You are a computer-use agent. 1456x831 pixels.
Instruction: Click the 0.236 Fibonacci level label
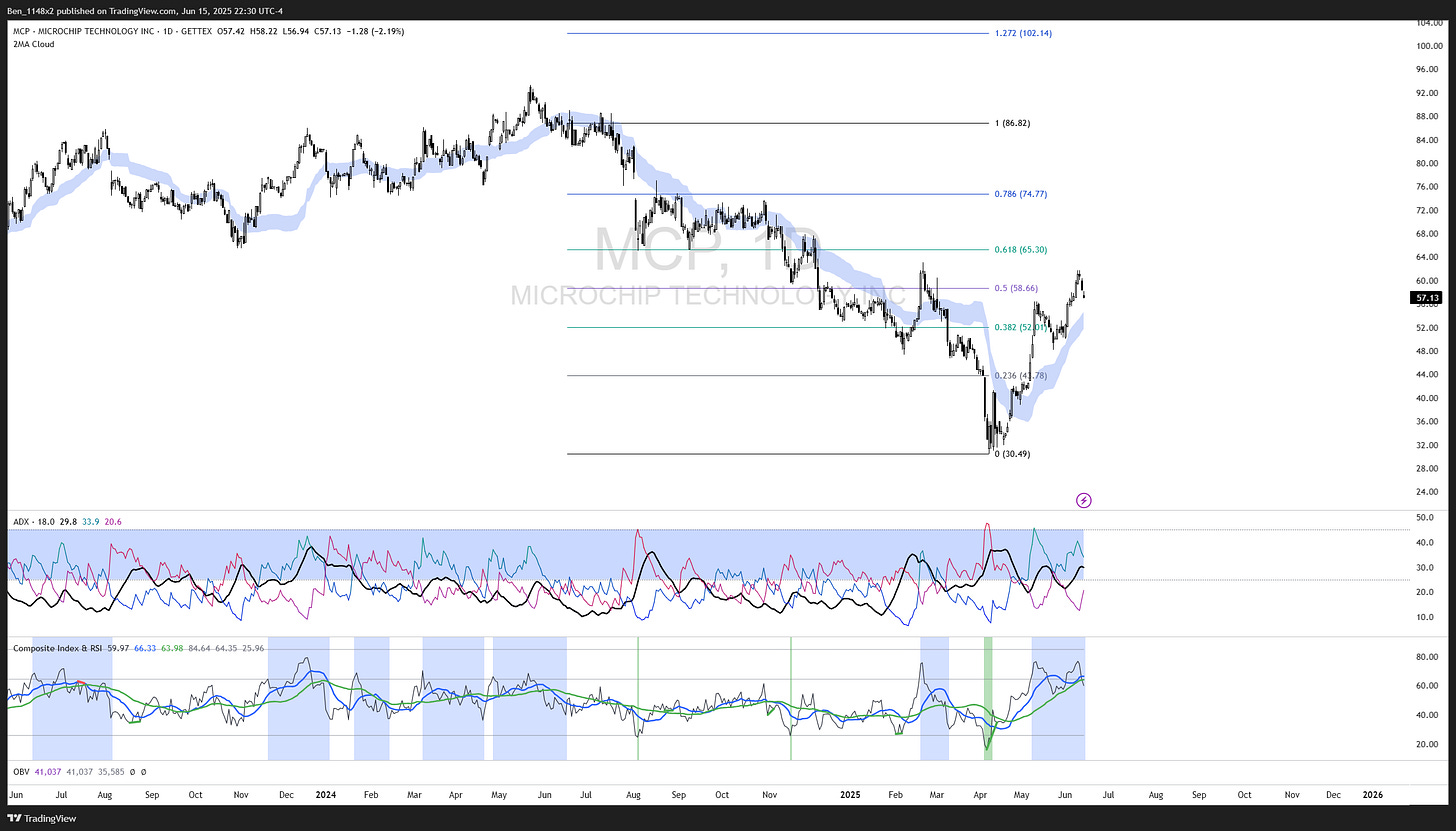tap(1020, 375)
